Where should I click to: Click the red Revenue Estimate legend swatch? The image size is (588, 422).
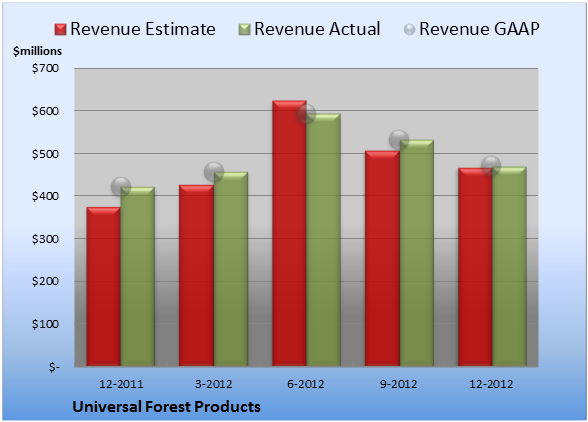[x=60, y=30]
